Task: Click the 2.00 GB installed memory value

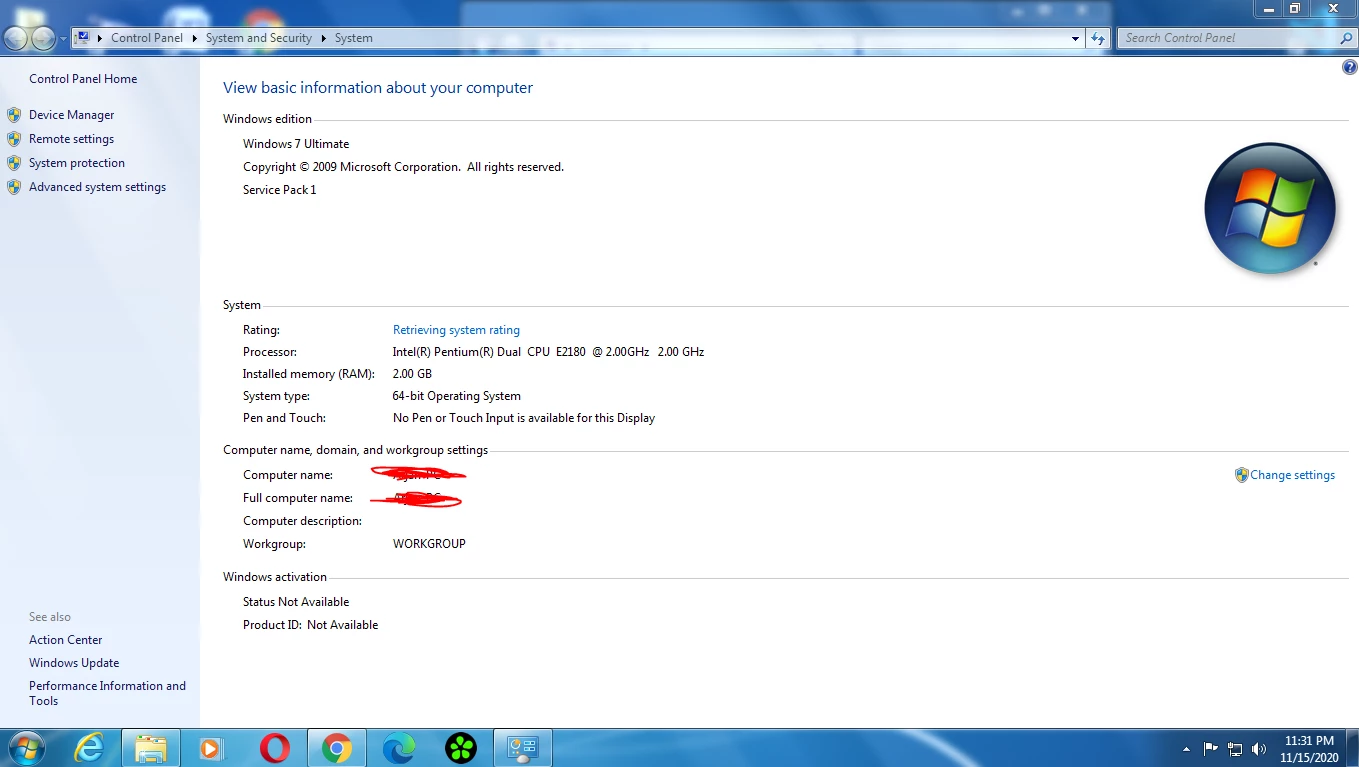Action: [x=412, y=374]
